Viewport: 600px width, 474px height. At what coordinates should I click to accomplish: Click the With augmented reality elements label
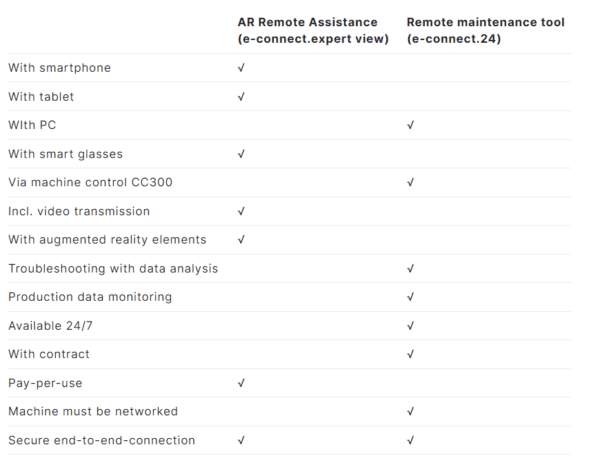tap(107, 240)
